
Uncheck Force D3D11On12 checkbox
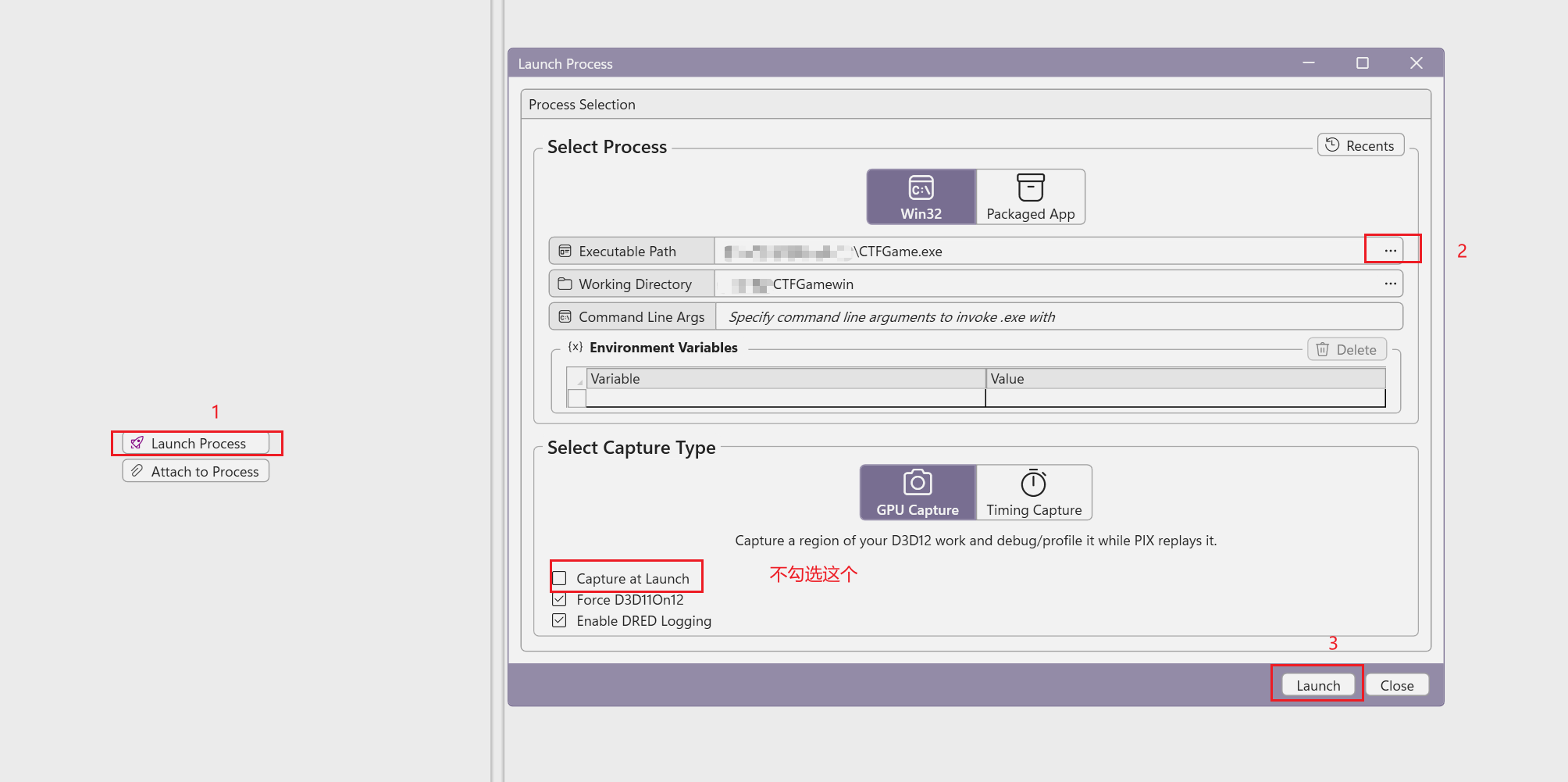(559, 599)
